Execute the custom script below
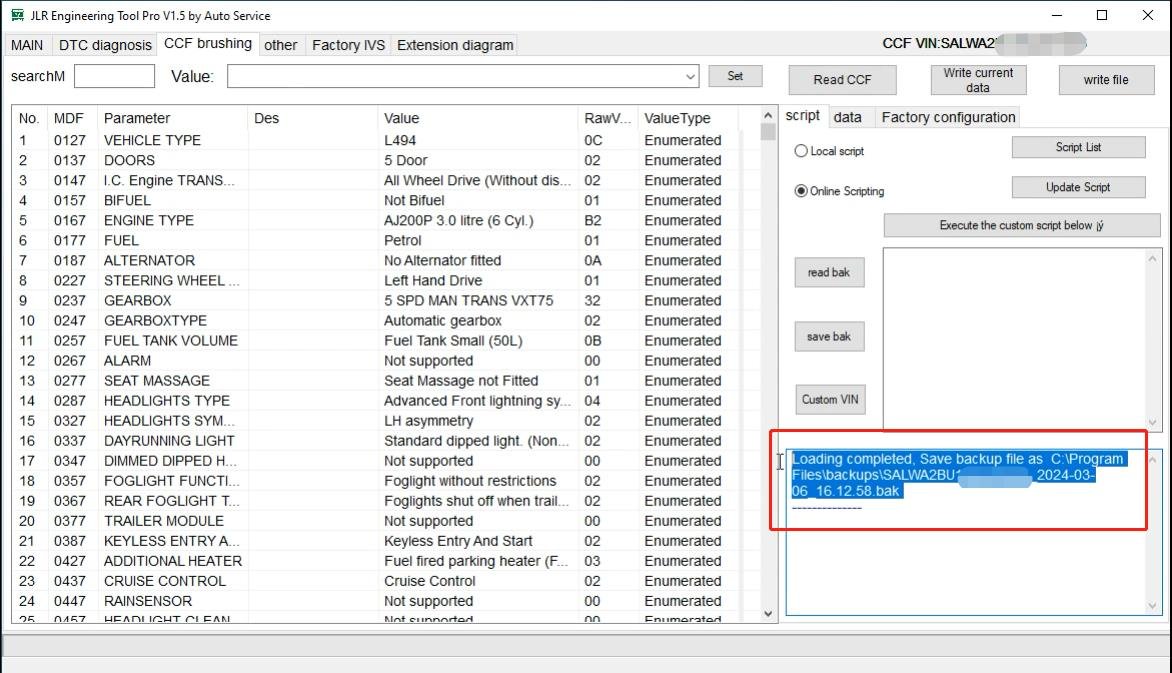The width and height of the screenshot is (1172, 673). (1022, 225)
